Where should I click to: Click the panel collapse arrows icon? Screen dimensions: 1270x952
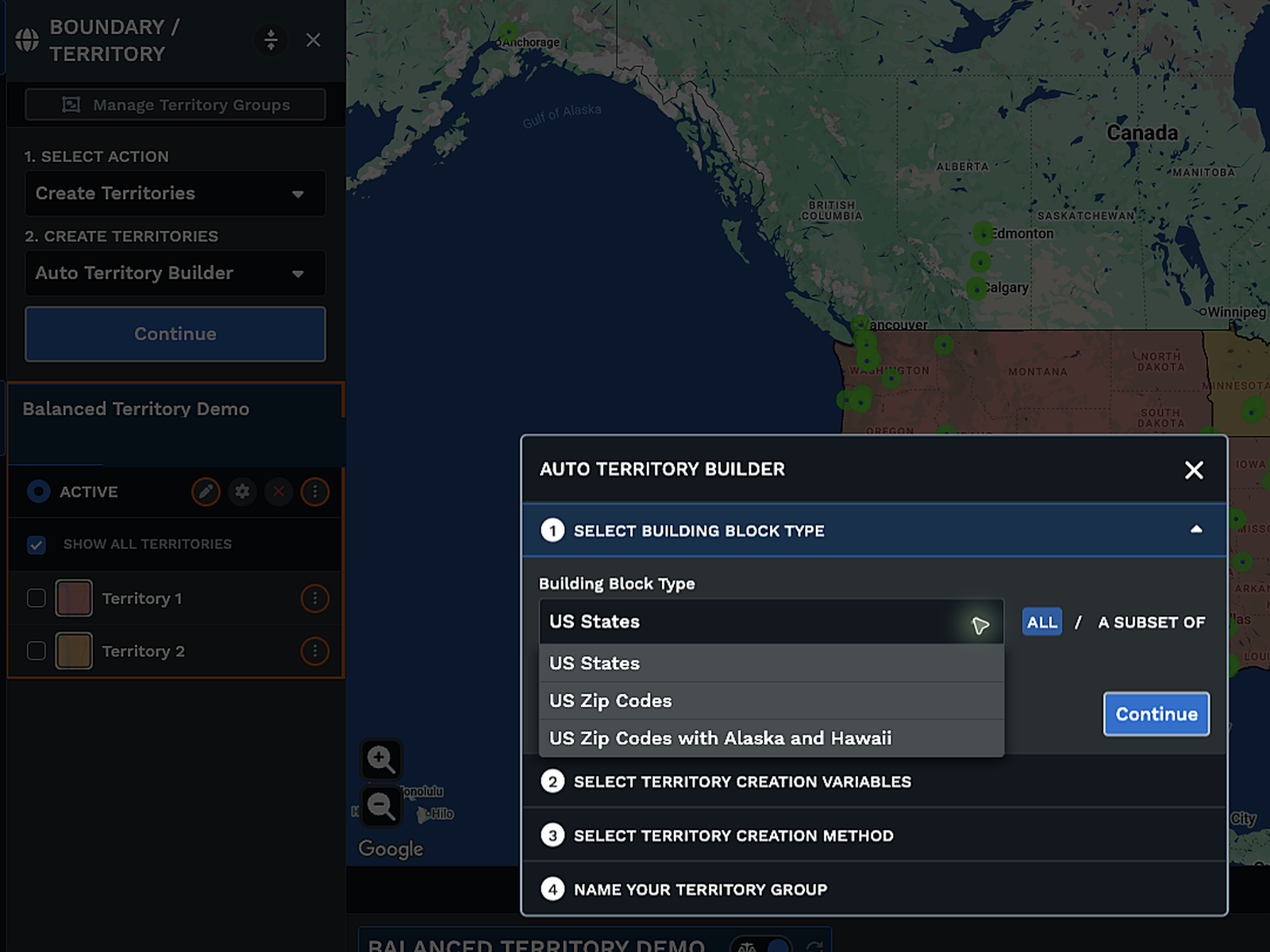[x=271, y=40]
